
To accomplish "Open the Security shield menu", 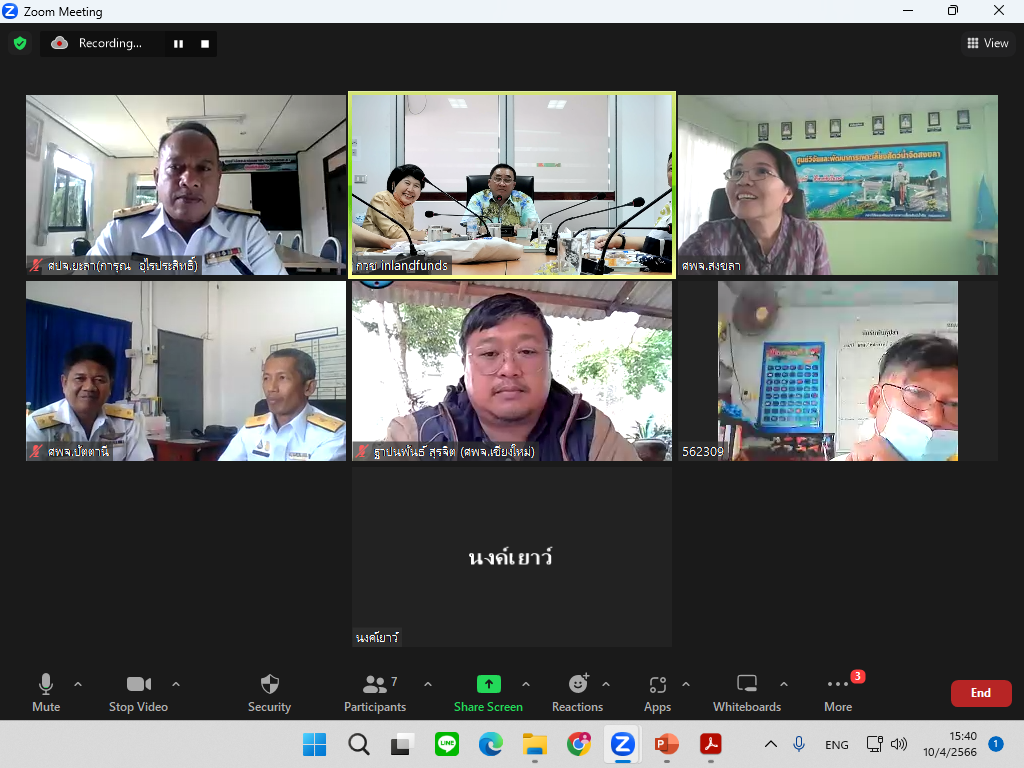I will click(x=269, y=693).
